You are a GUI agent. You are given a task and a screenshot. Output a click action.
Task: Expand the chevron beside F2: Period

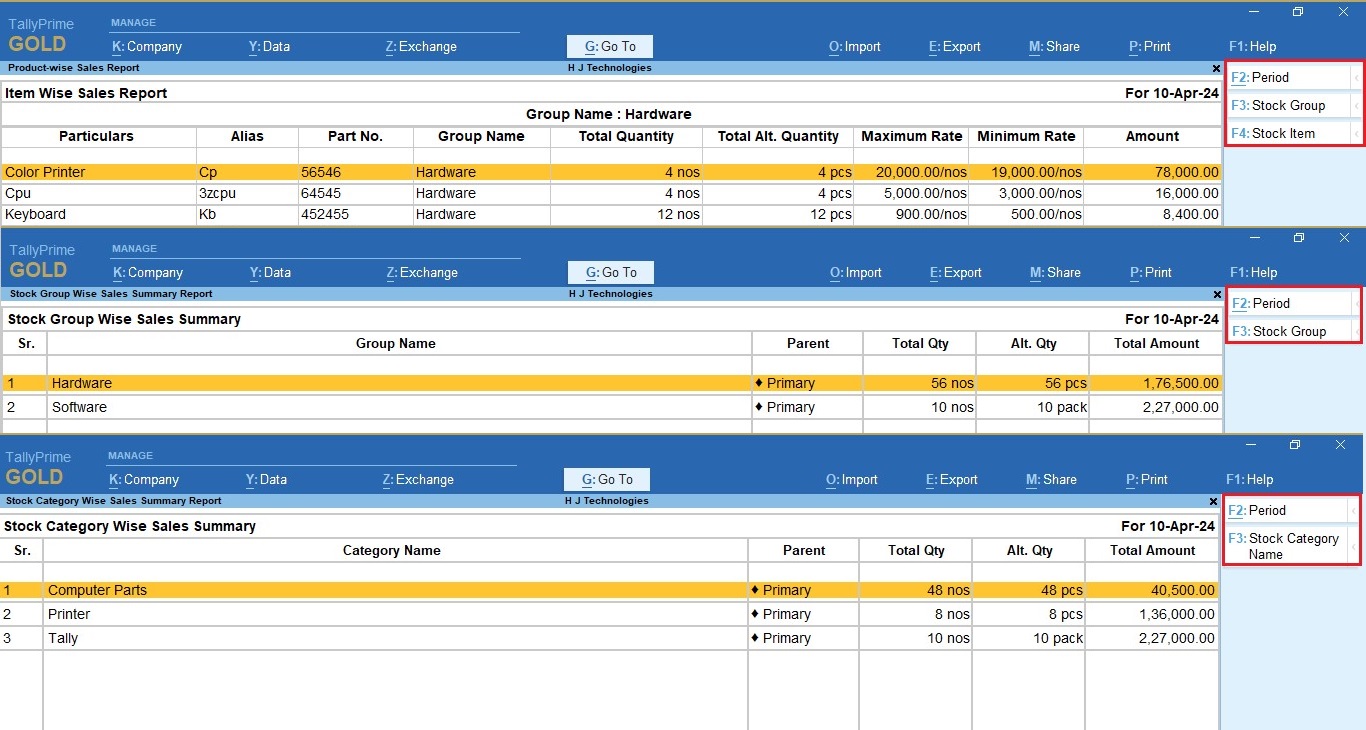pos(1358,76)
